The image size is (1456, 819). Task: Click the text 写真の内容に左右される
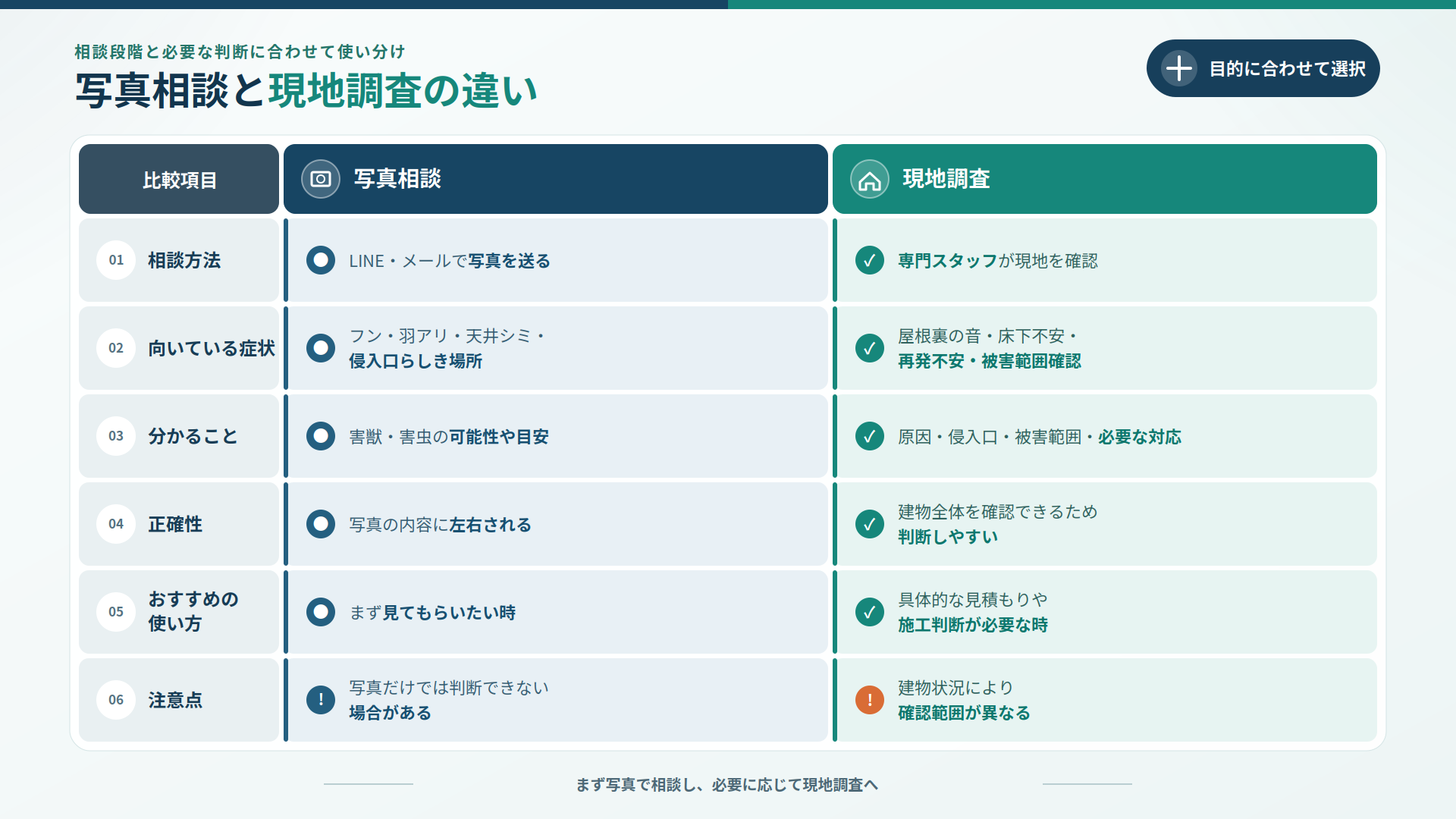(441, 525)
